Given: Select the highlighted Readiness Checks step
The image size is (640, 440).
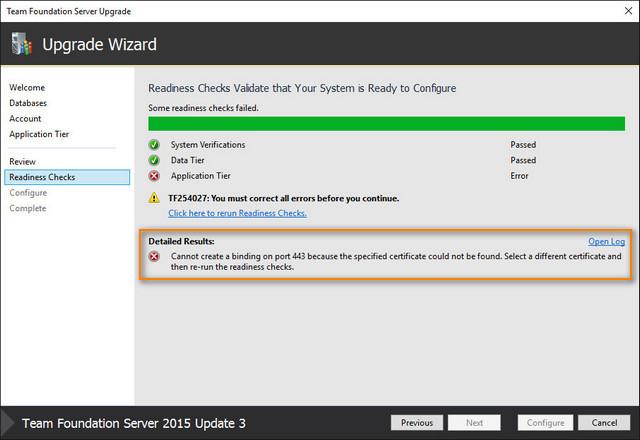Looking at the screenshot, I should point(42,177).
